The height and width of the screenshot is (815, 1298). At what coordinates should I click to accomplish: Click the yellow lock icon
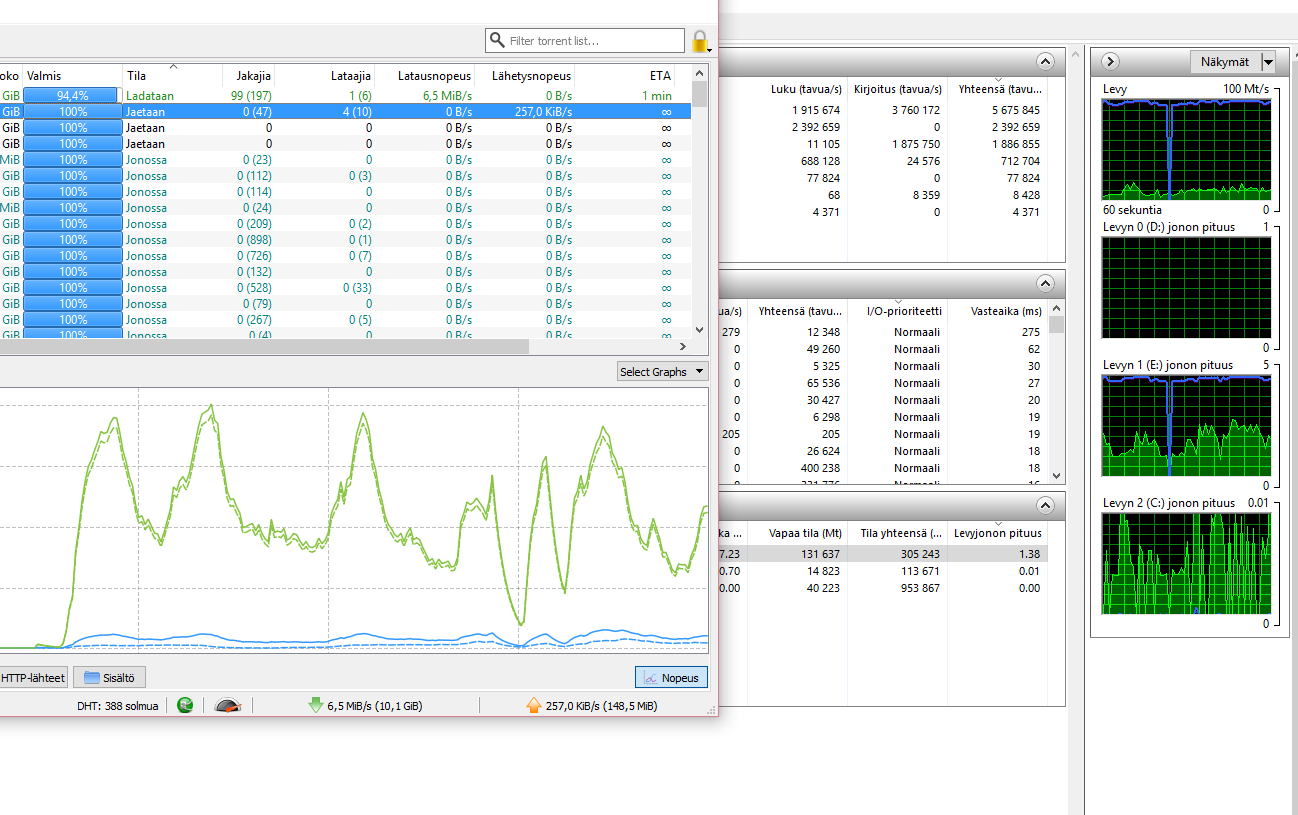[700, 41]
